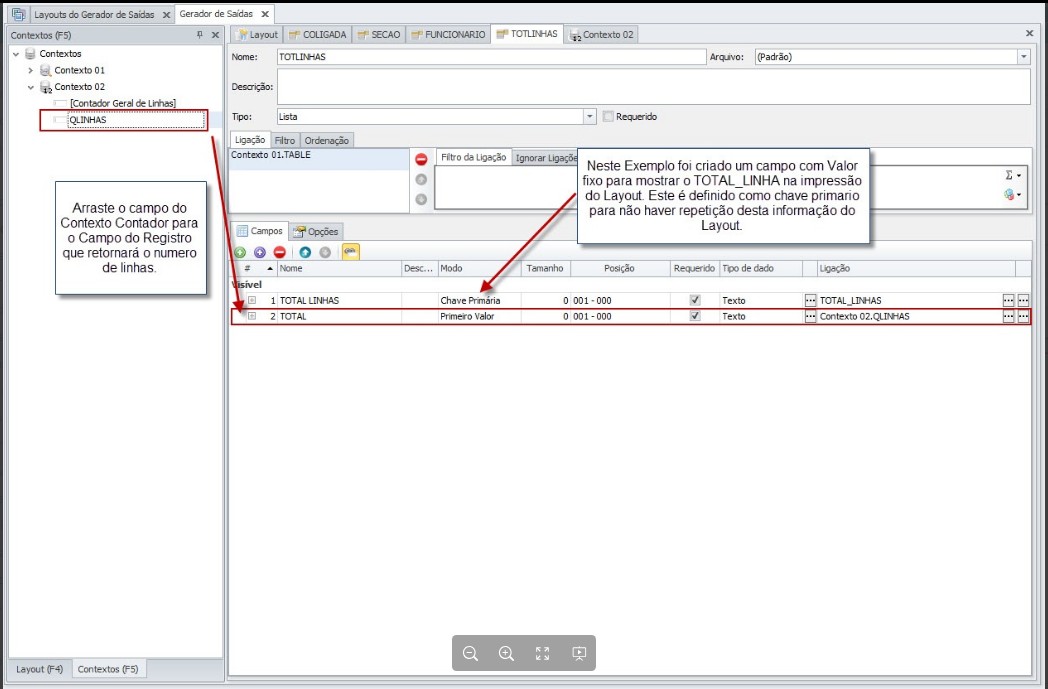Sort by the # column header arrow
The width and height of the screenshot is (1048, 689).
coord(270,268)
